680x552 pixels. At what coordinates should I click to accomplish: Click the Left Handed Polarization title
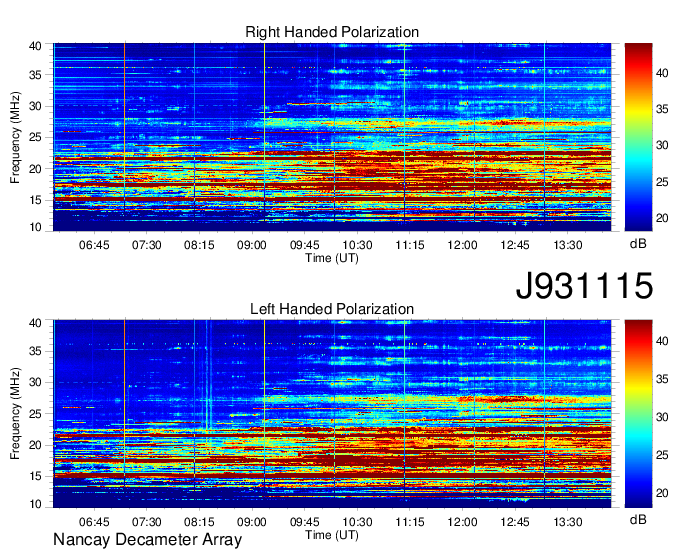point(332,309)
